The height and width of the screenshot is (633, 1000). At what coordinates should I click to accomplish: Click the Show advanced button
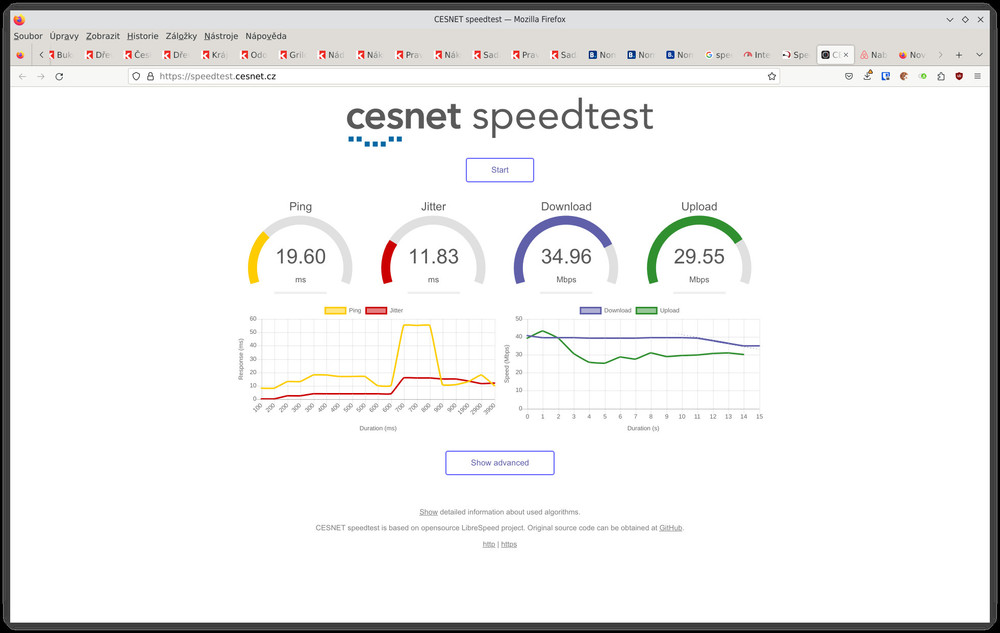pos(500,463)
